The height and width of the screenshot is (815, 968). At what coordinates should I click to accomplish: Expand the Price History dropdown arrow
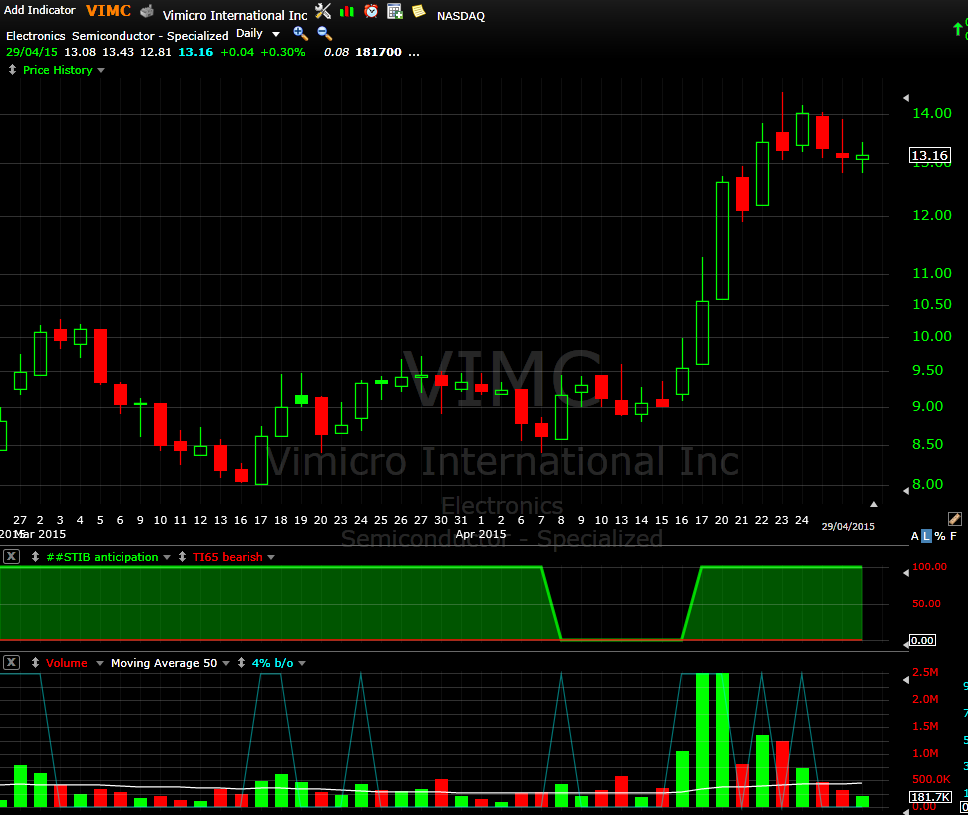(x=101, y=70)
